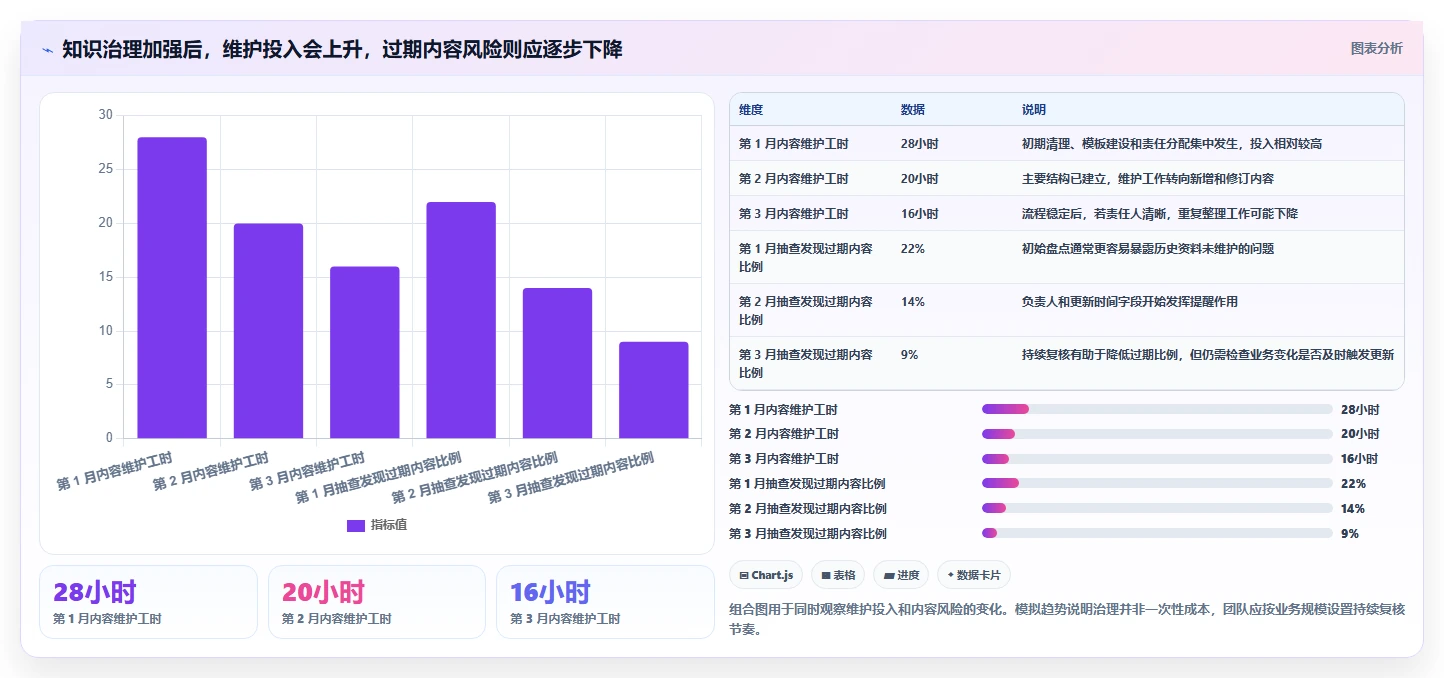Click the progress bar for 第 1 月抽查发现过期内容比例

click(x=1157, y=483)
